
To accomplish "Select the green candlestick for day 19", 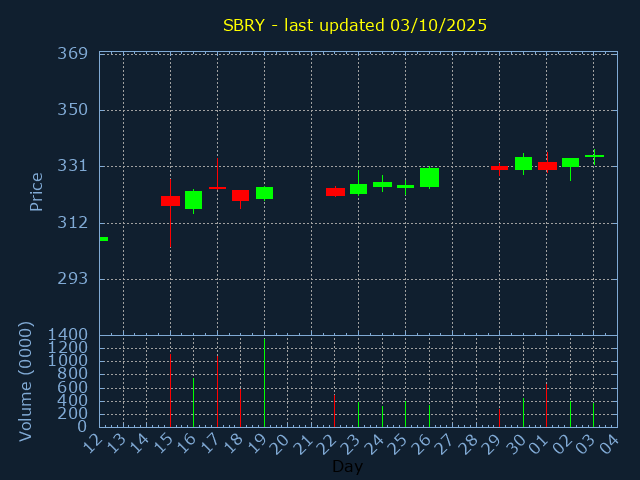I will point(264,193).
